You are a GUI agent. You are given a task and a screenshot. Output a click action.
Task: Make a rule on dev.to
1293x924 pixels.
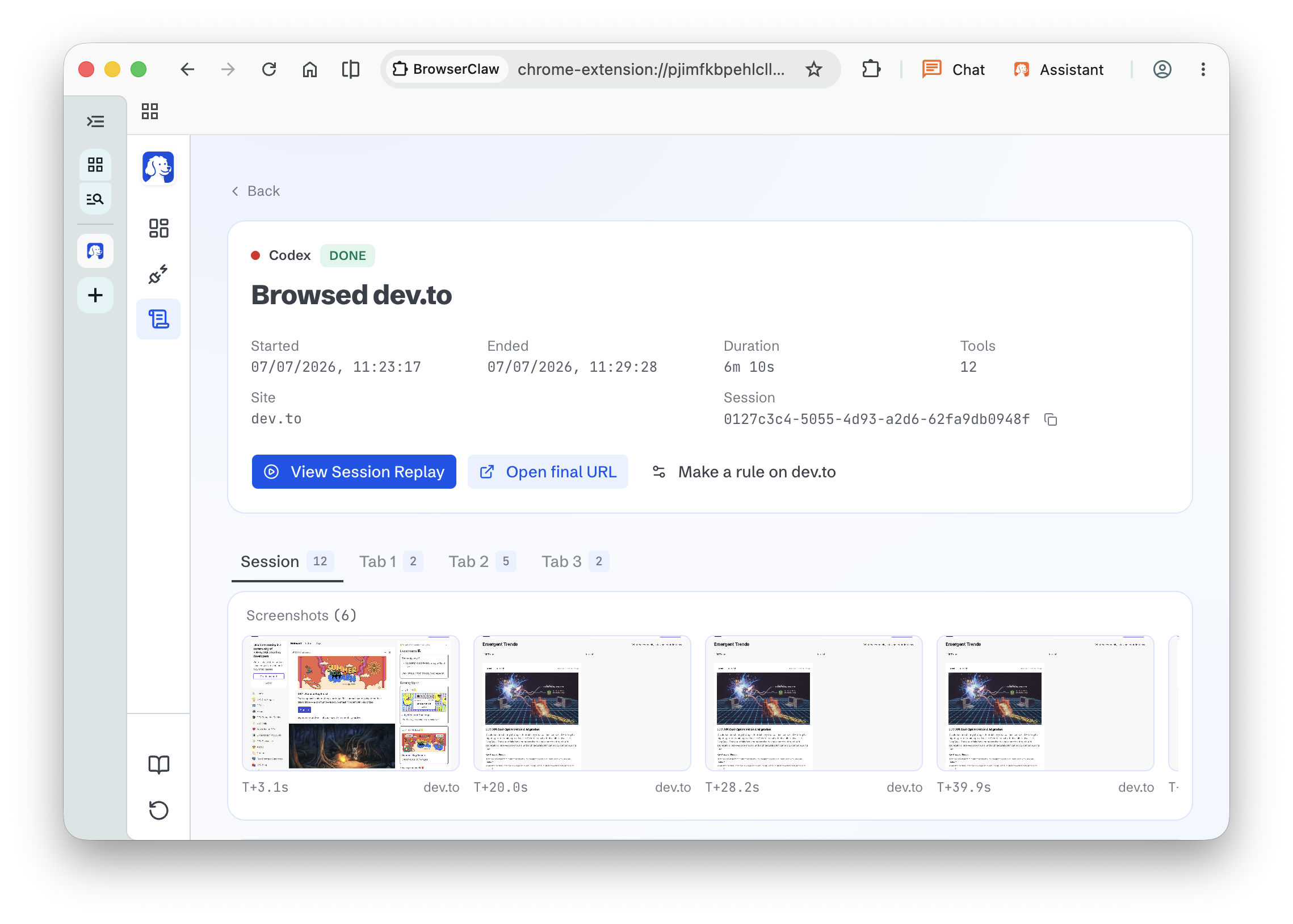coord(744,472)
